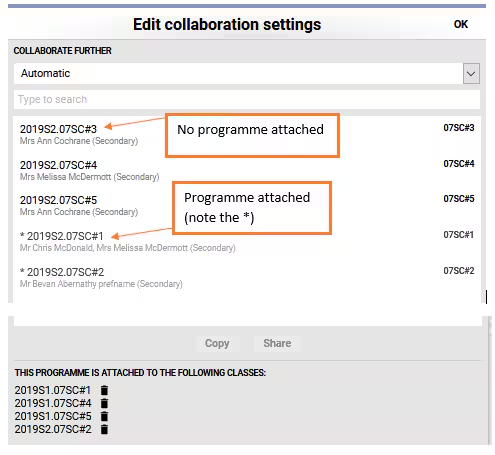Expand the Collaborate Further dropdown arrow
495x455 pixels.
(471, 73)
